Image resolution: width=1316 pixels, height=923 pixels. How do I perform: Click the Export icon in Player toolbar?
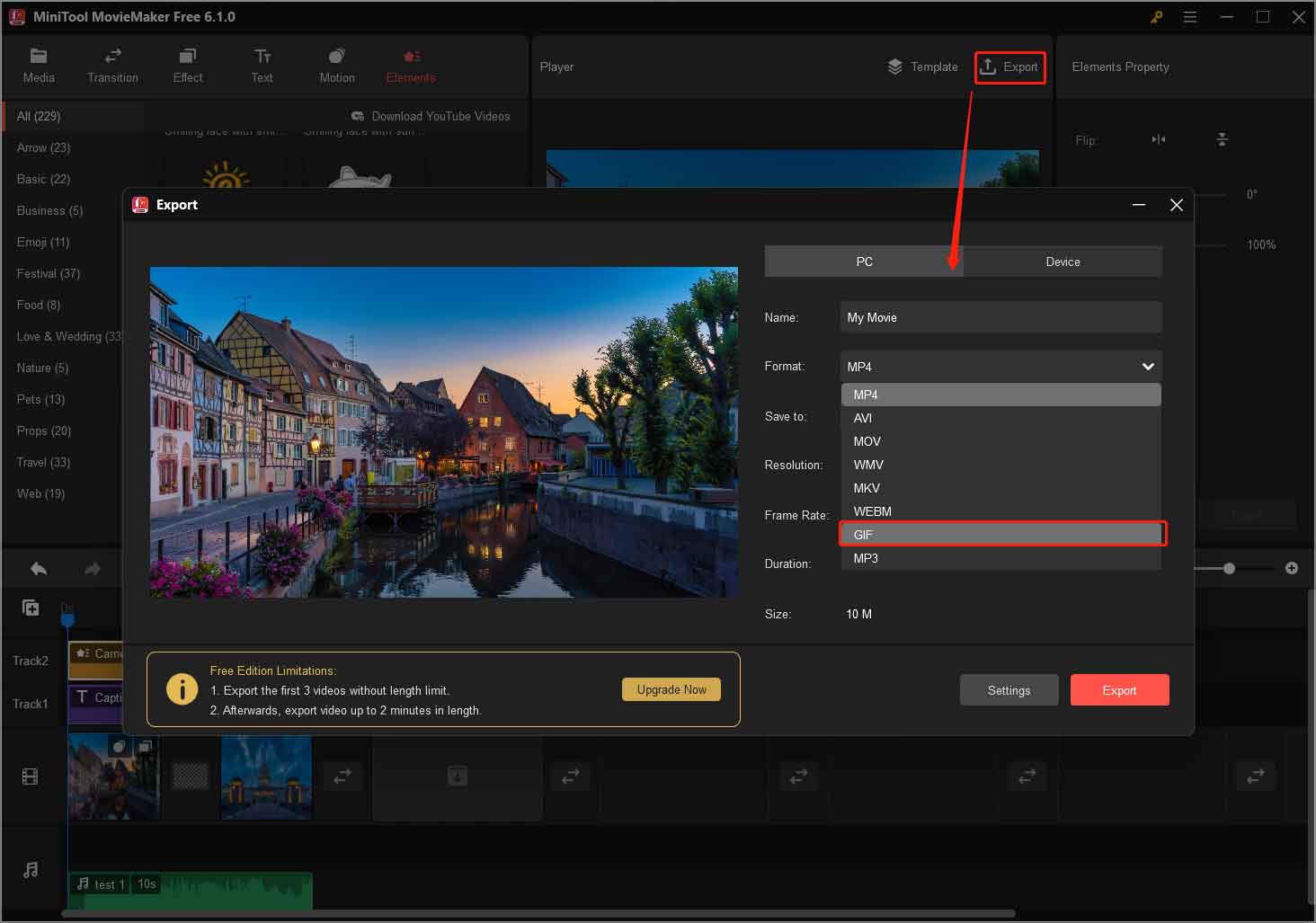(1009, 67)
